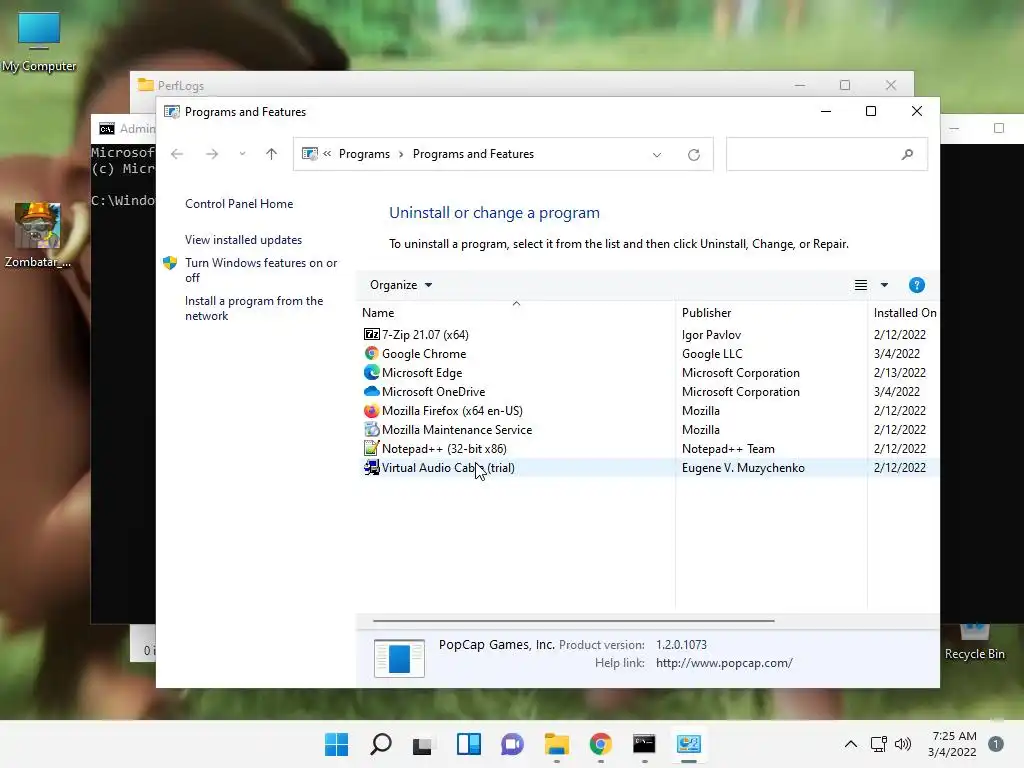Image resolution: width=1024 pixels, height=768 pixels.
Task: Expand the address bar double chevron
Action: (x=327, y=153)
